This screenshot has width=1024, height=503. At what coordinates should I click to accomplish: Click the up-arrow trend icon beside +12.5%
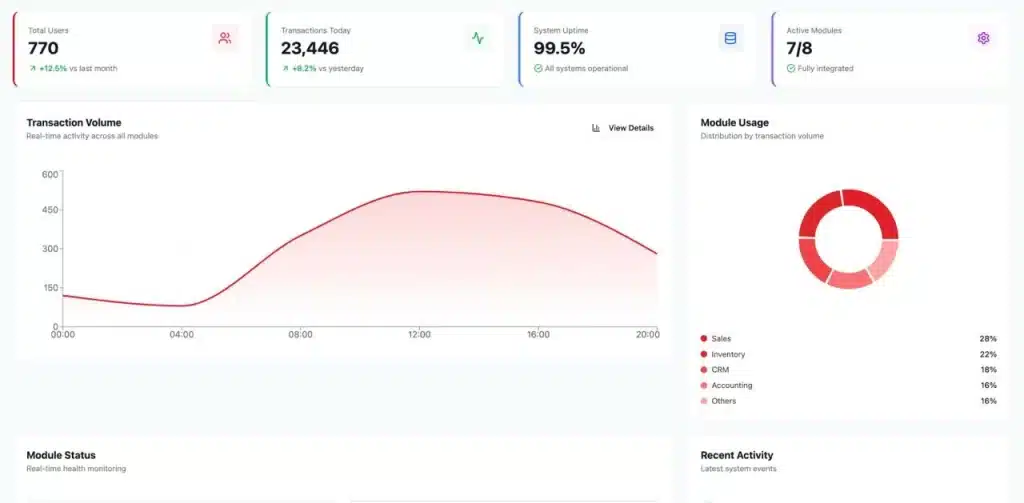[31, 68]
